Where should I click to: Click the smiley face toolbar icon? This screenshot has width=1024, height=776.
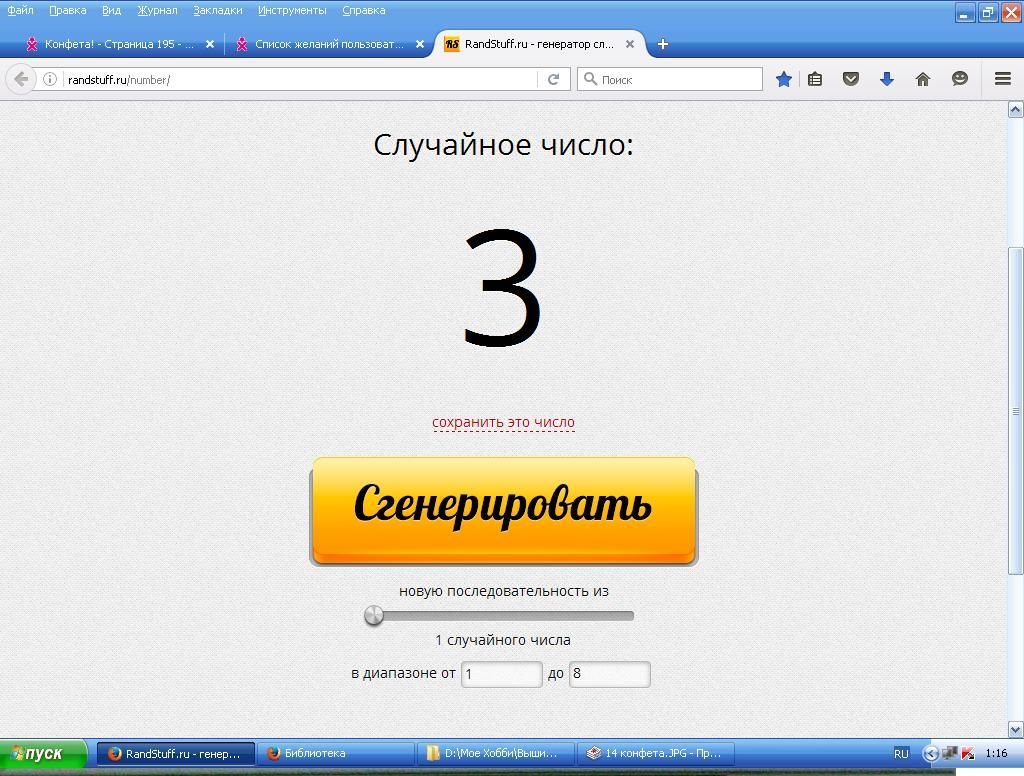960,79
